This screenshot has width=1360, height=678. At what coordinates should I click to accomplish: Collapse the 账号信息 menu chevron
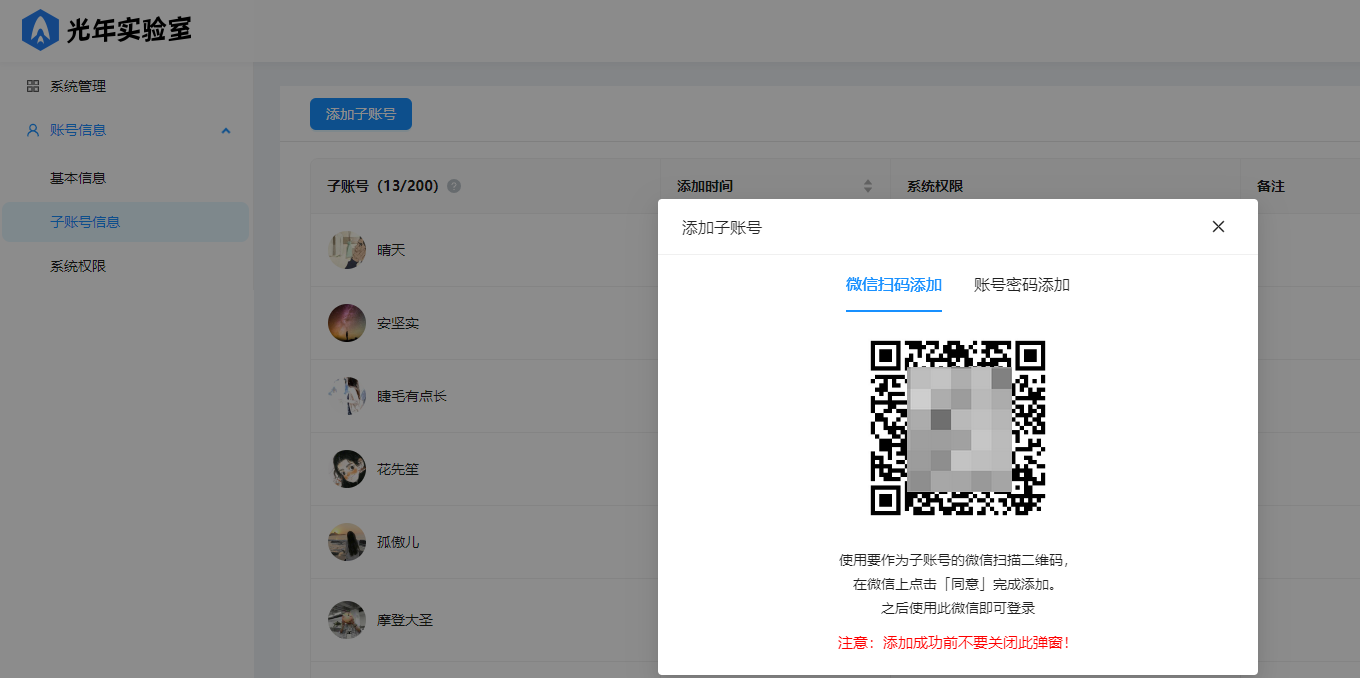226,130
